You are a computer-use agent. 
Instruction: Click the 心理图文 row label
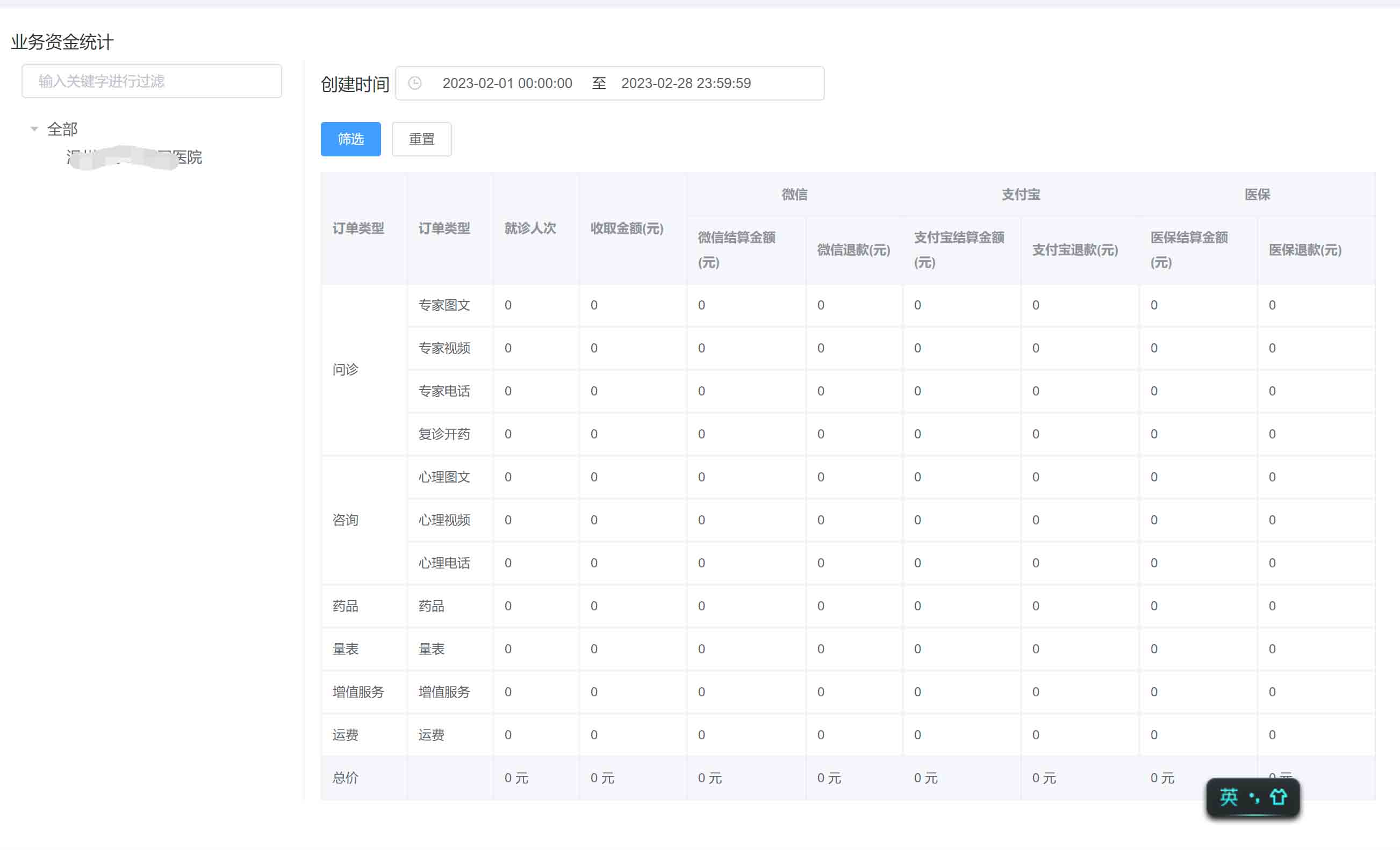444,477
